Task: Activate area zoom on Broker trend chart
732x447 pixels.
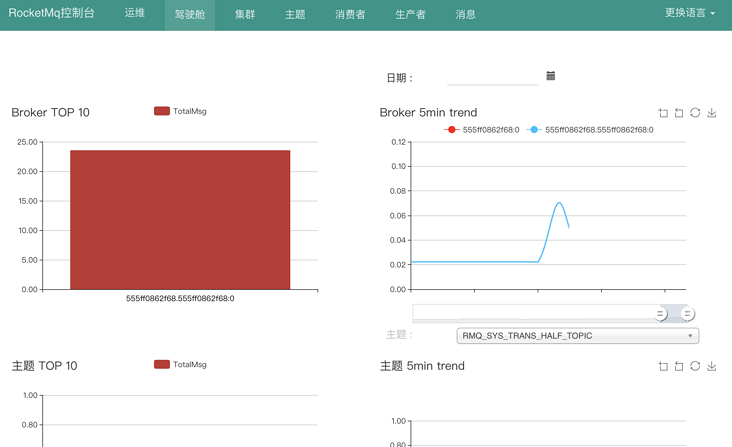Action: point(663,113)
